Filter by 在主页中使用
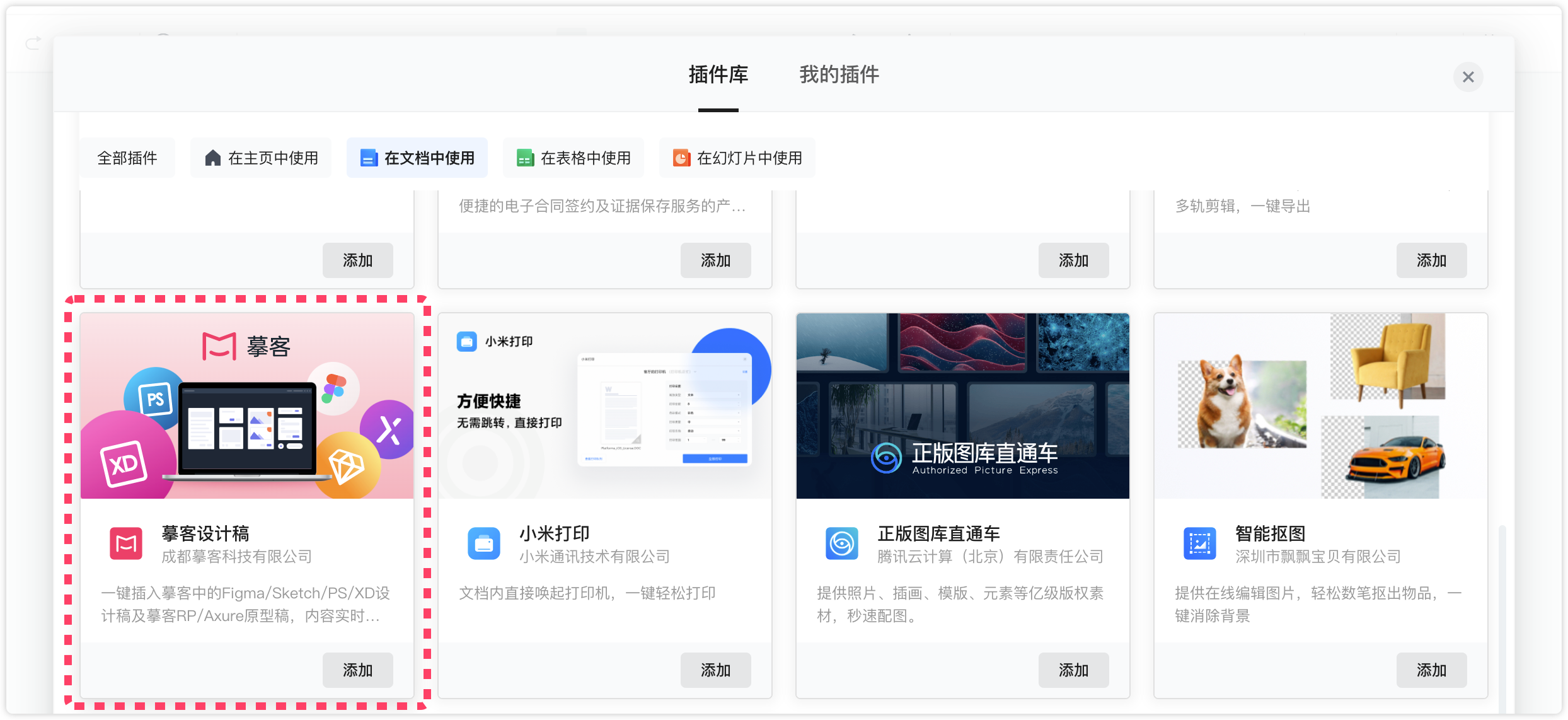This screenshot has height=720, width=1568. tap(261, 158)
